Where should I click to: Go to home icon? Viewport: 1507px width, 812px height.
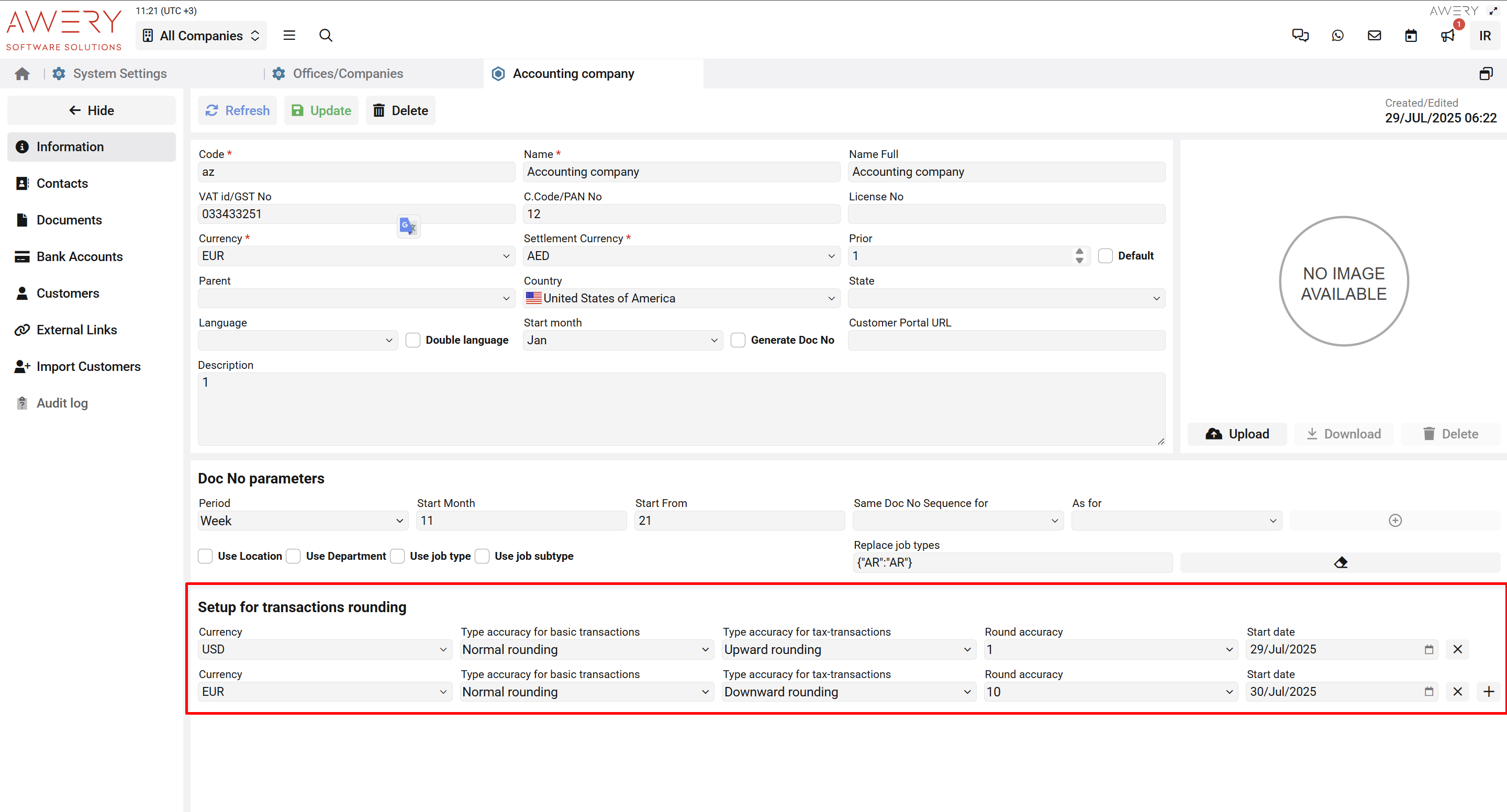pos(22,74)
